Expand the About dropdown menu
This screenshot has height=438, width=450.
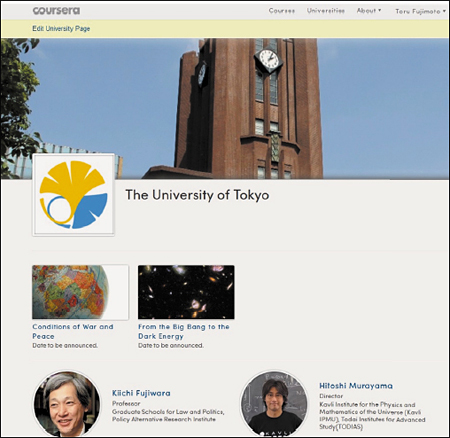coord(369,11)
